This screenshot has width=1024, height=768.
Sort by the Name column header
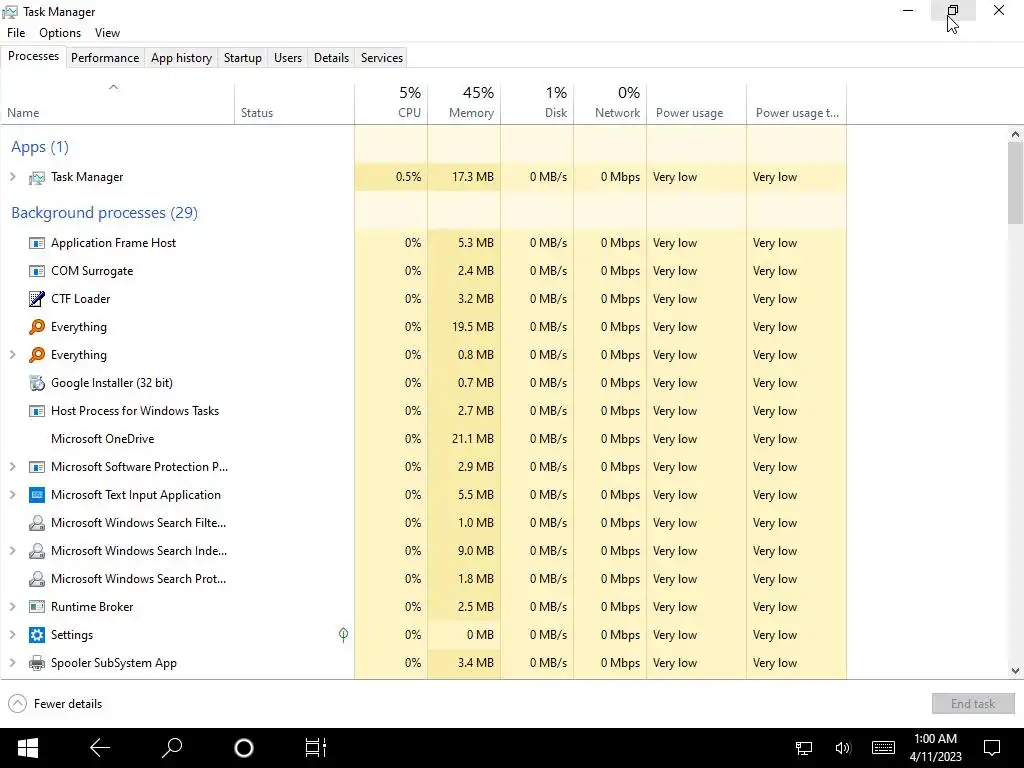[118, 103]
